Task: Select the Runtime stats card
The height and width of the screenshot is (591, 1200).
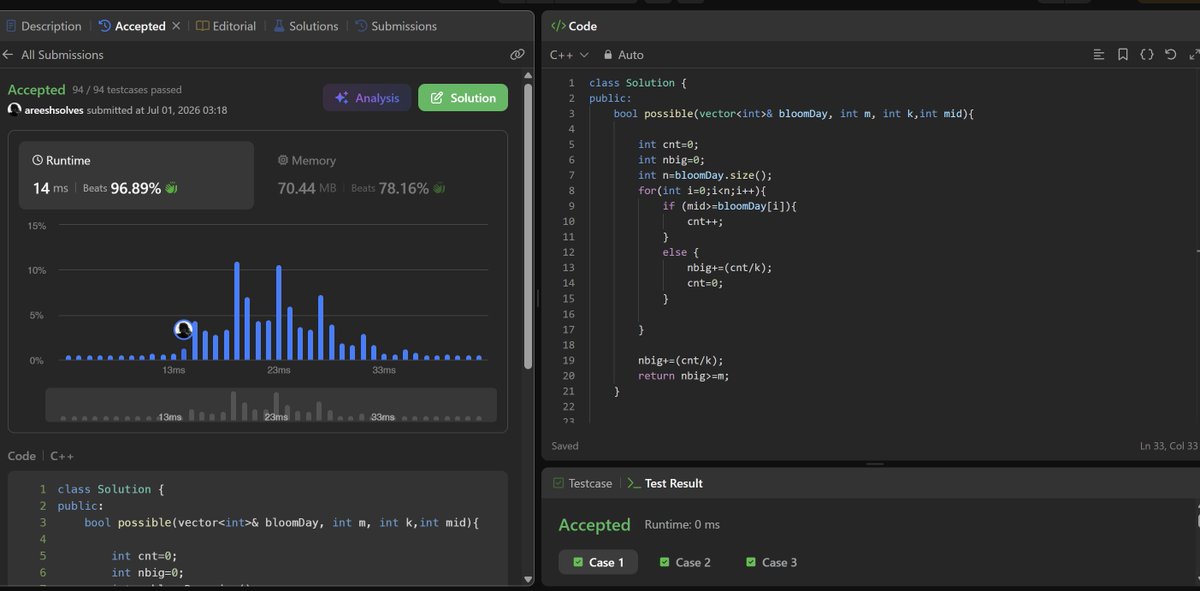Action: point(136,174)
